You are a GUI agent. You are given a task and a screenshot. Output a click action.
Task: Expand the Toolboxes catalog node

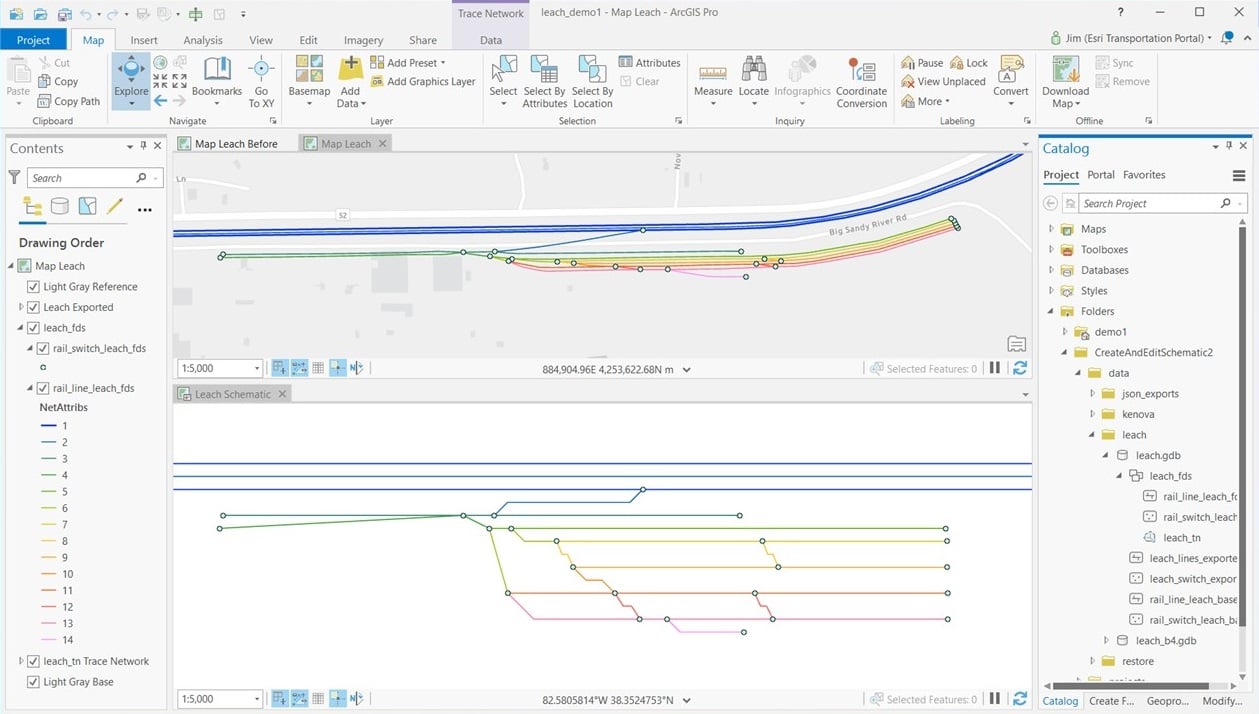(1051, 250)
